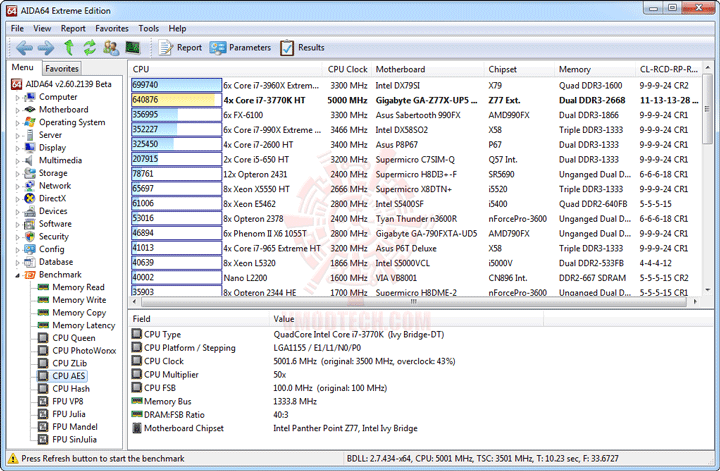Select the CPU ZLib benchmark icon

(x=43, y=363)
